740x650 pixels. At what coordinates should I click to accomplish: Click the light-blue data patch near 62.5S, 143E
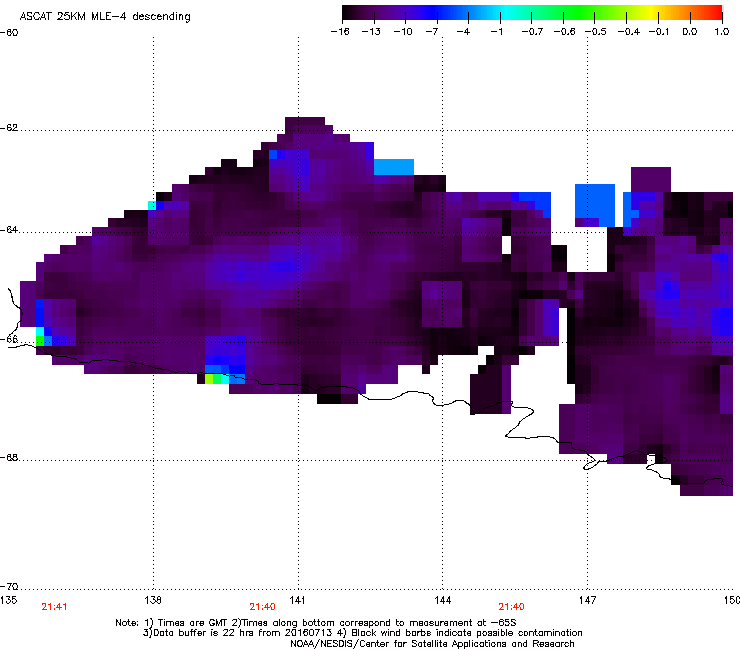[x=394, y=167]
